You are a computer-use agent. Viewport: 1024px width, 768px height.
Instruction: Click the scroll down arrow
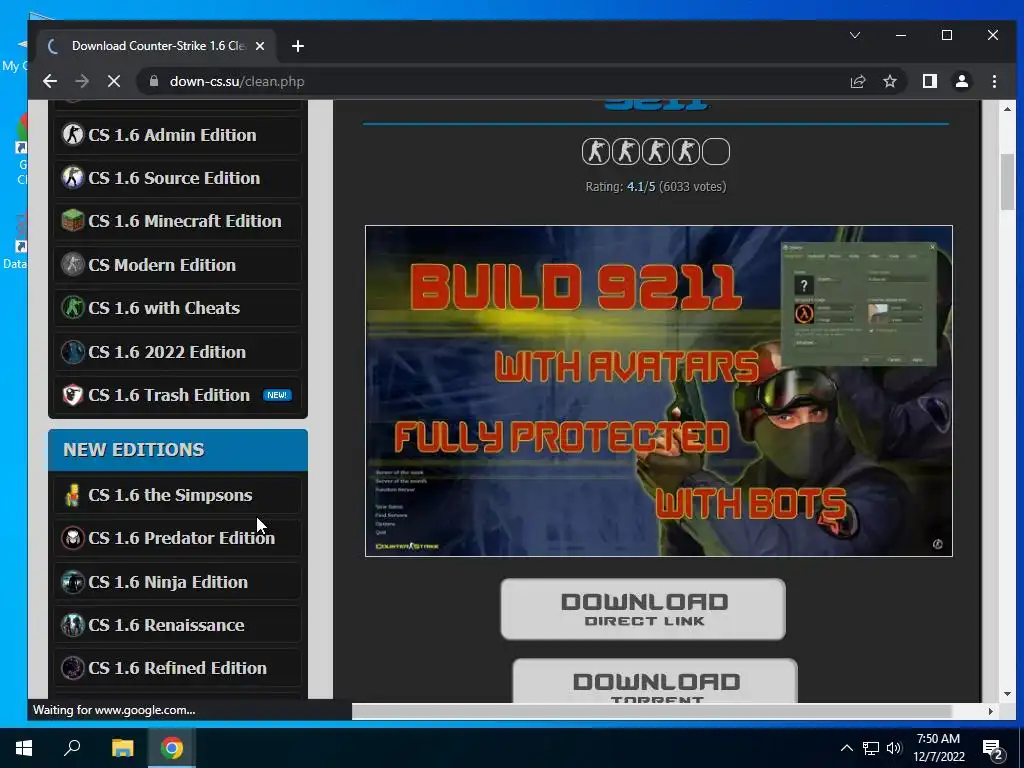pos(1007,694)
